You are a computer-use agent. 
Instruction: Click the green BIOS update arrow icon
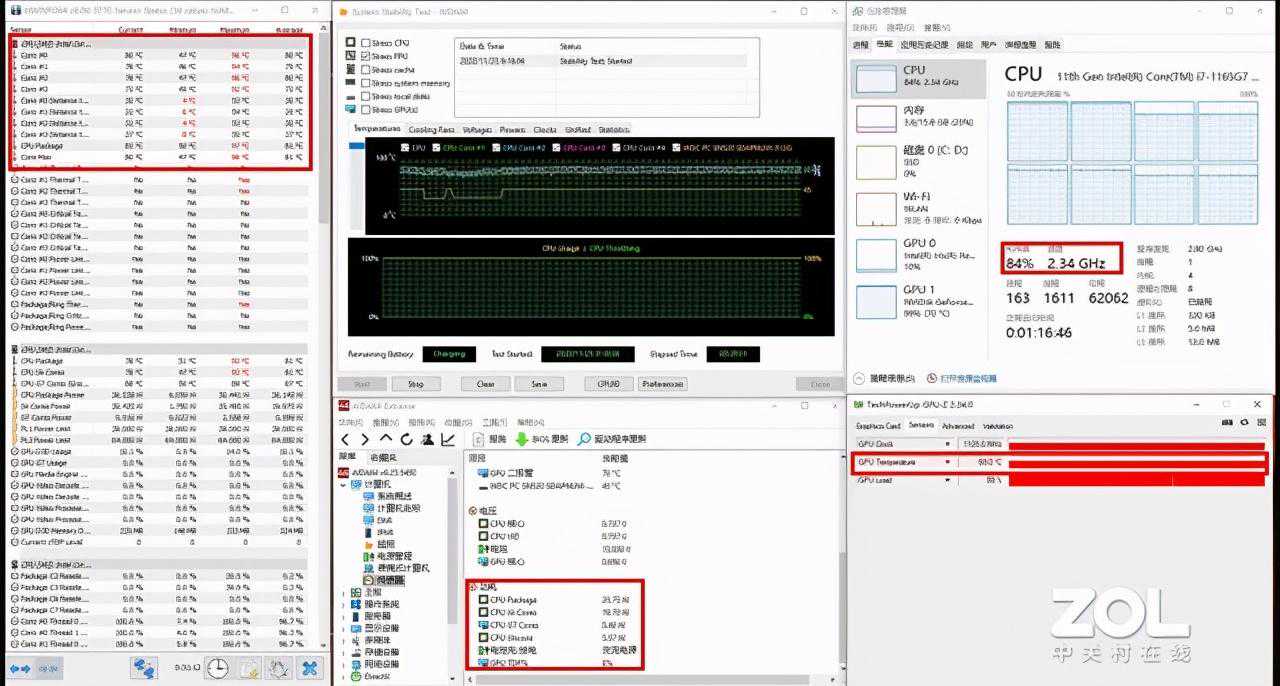pyautogui.click(x=521, y=439)
